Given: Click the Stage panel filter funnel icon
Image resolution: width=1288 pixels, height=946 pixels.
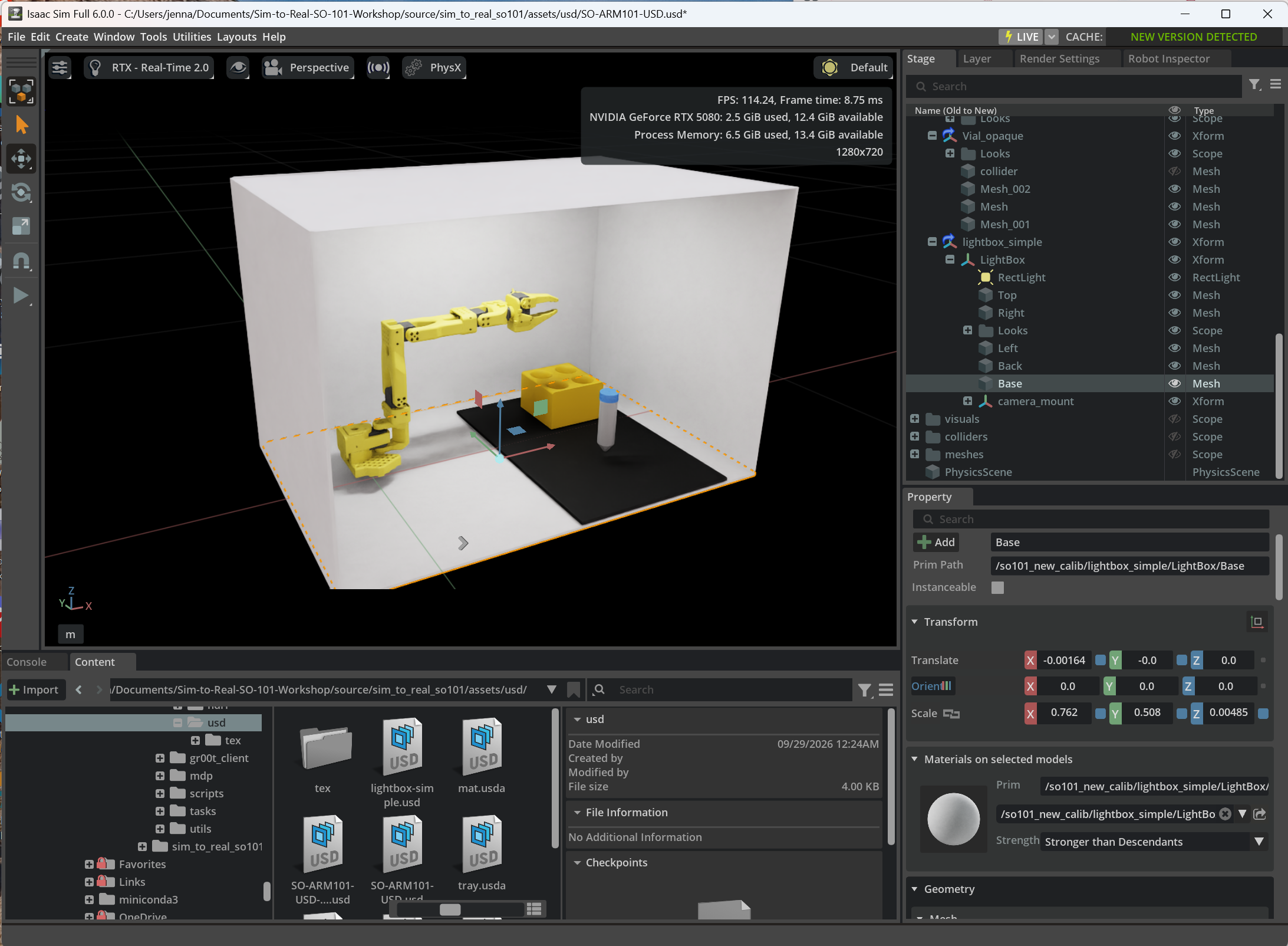Looking at the screenshot, I should 1254,85.
